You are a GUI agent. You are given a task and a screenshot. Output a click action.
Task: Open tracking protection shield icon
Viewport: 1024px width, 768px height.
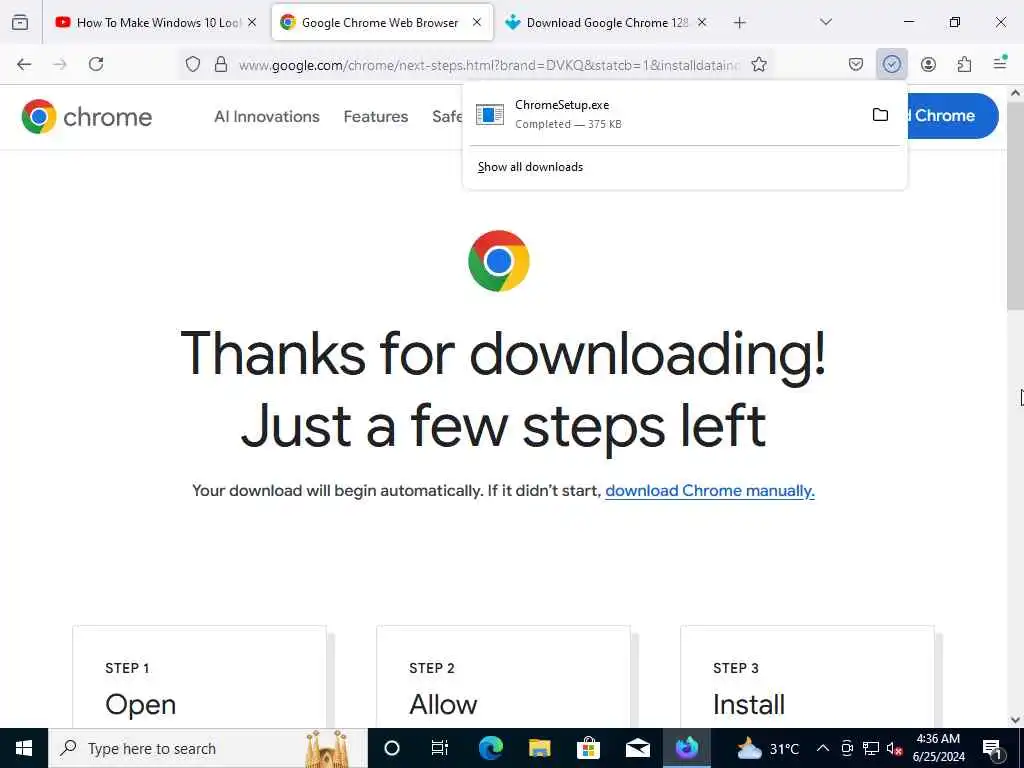[193, 64]
